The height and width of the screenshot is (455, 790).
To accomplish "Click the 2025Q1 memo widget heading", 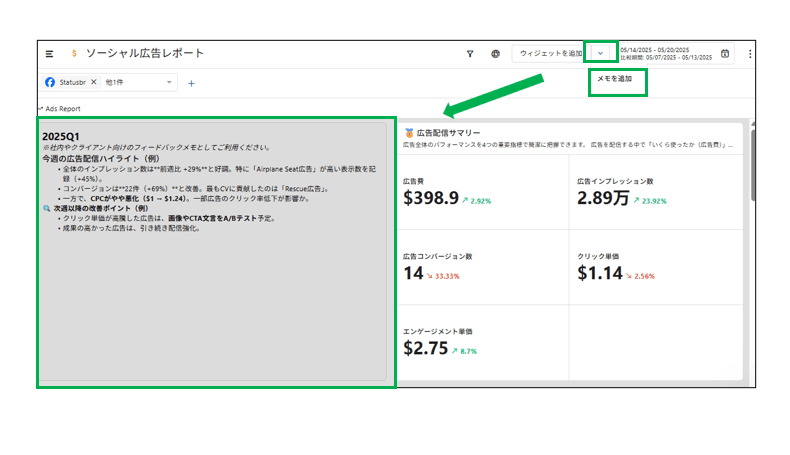I will tap(60, 136).
